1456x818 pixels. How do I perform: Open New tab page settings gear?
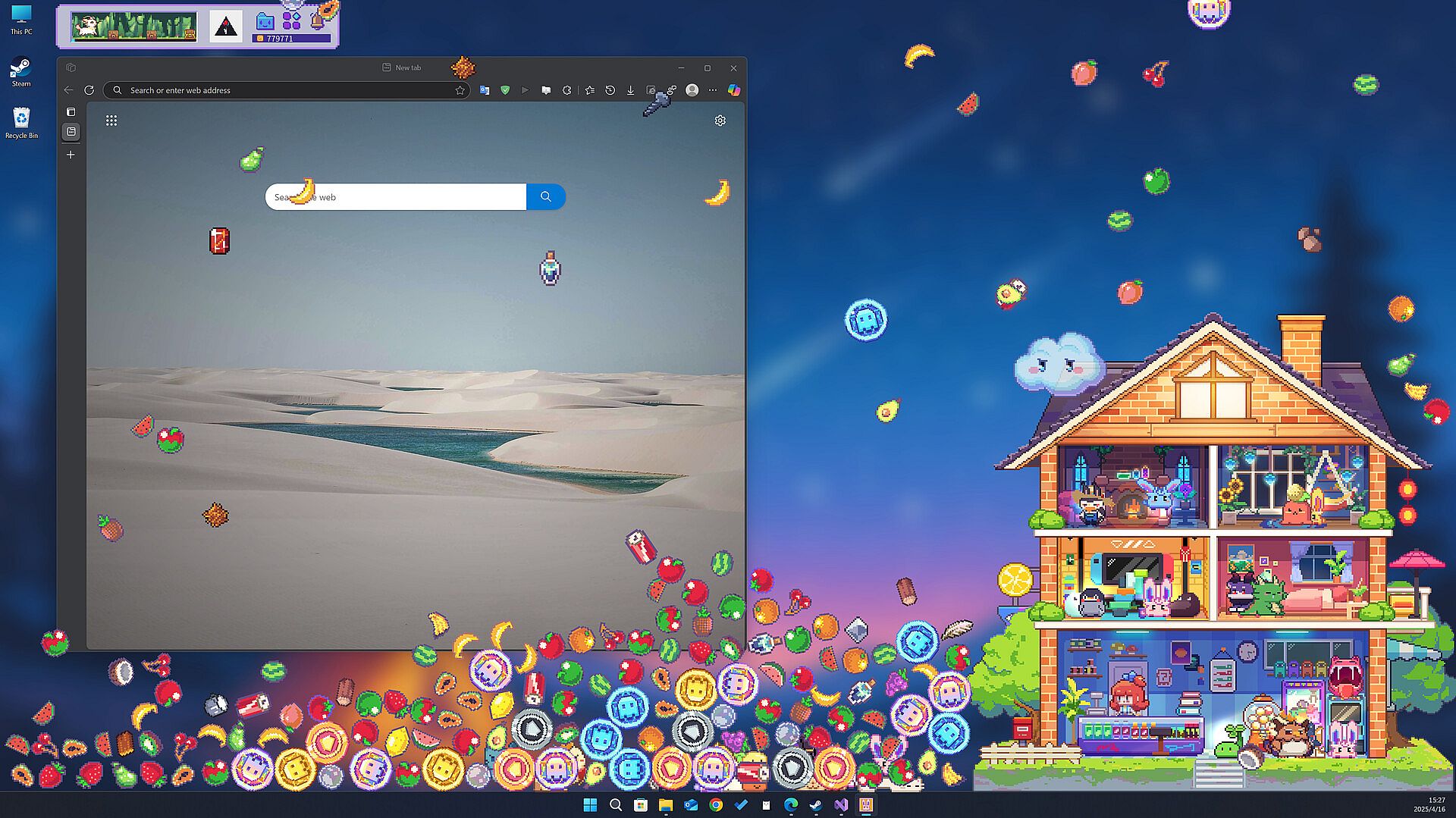[x=720, y=121]
